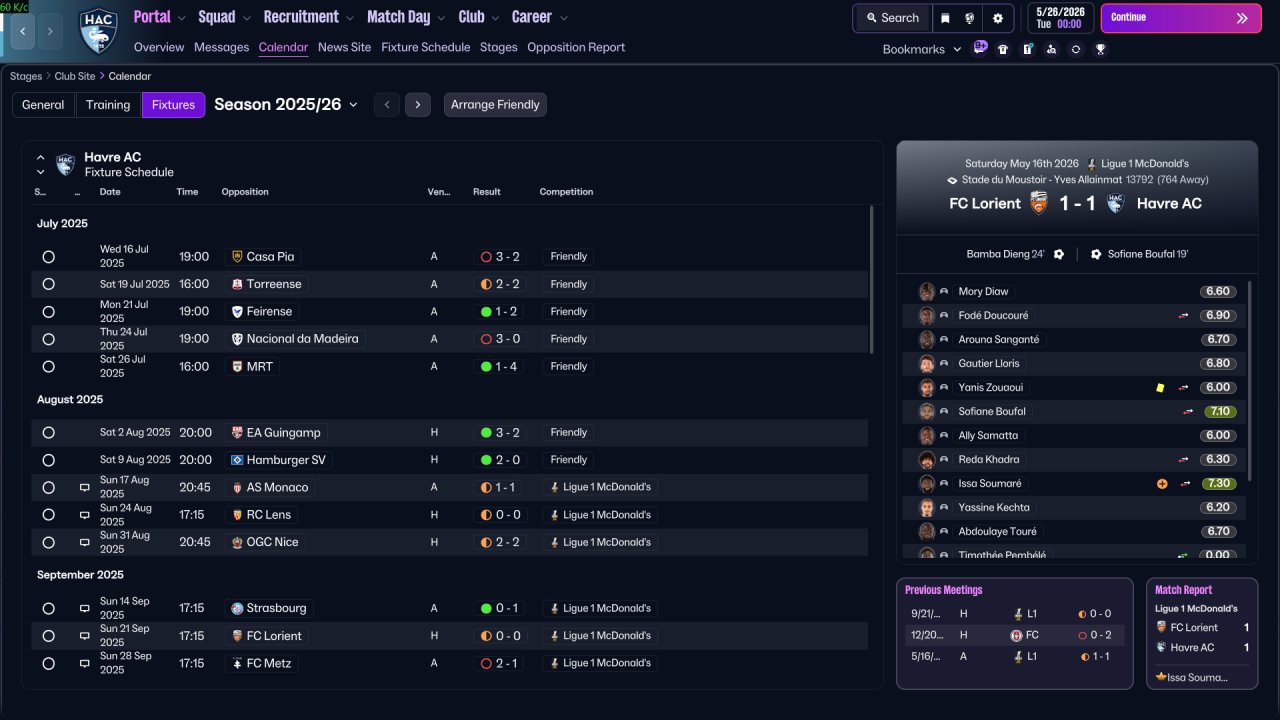The height and width of the screenshot is (720, 1280).
Task: Select the radio circle for AS Monaco fixture
Action: click(x=49, y=488)
